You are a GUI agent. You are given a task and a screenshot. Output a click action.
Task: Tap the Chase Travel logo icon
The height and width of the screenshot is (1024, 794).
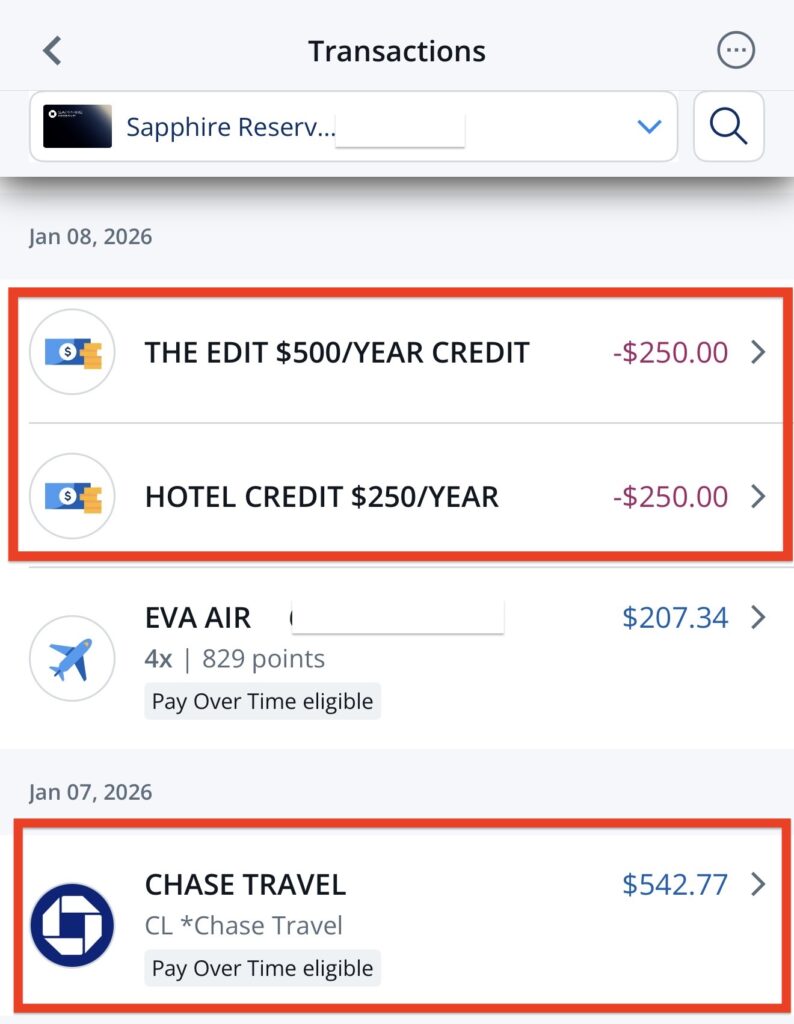click(72, 925)
